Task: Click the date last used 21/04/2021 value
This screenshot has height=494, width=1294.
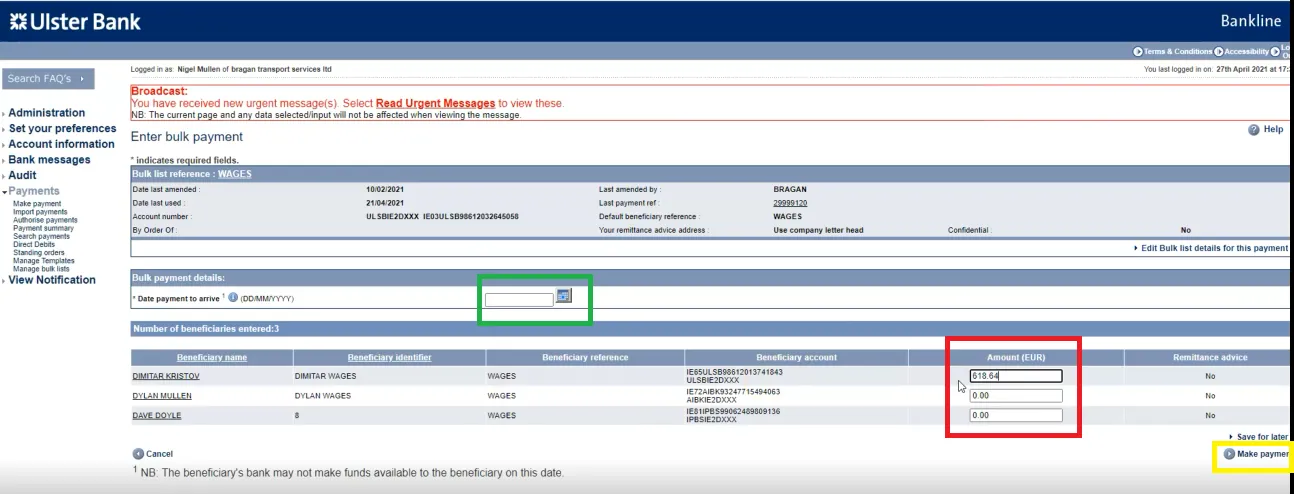Action: [x=385, y=203]
